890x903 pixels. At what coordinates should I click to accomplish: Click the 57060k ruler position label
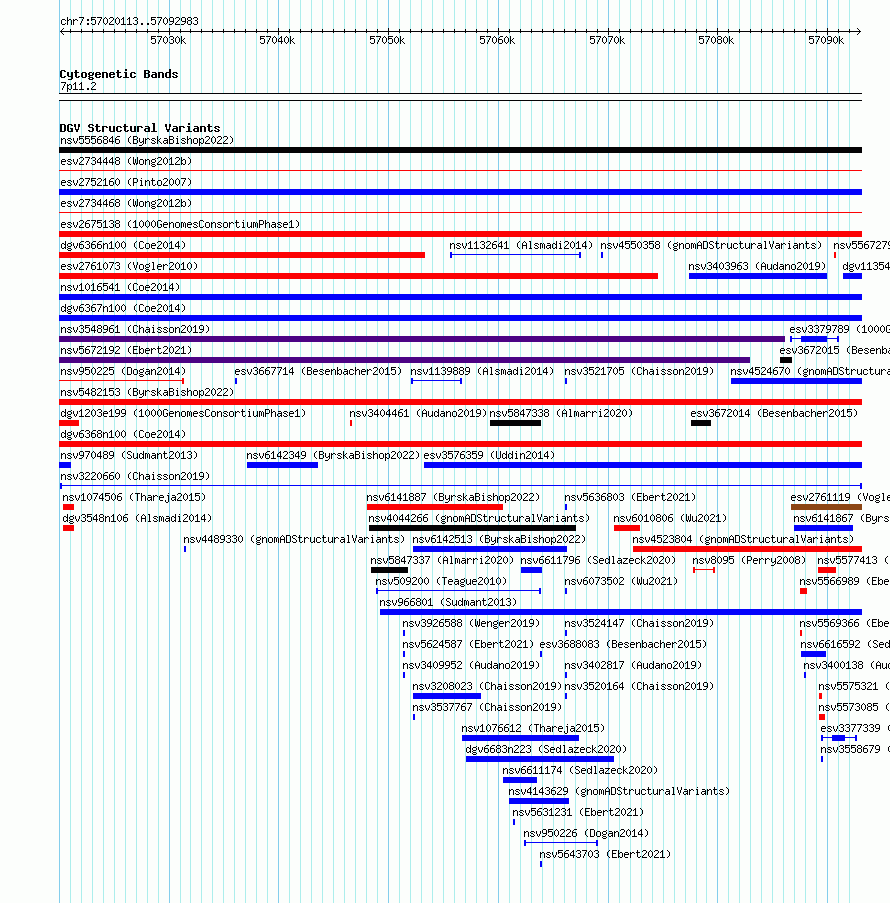(497, 40)
